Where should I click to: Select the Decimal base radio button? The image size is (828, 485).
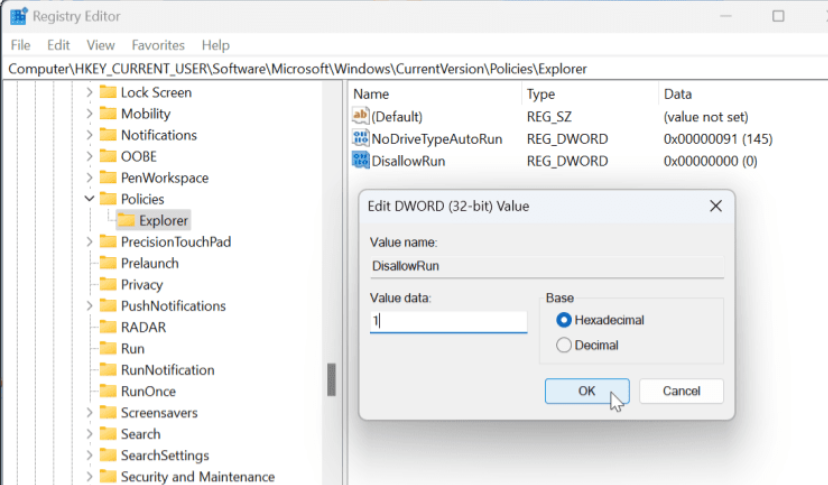point(564,345)
